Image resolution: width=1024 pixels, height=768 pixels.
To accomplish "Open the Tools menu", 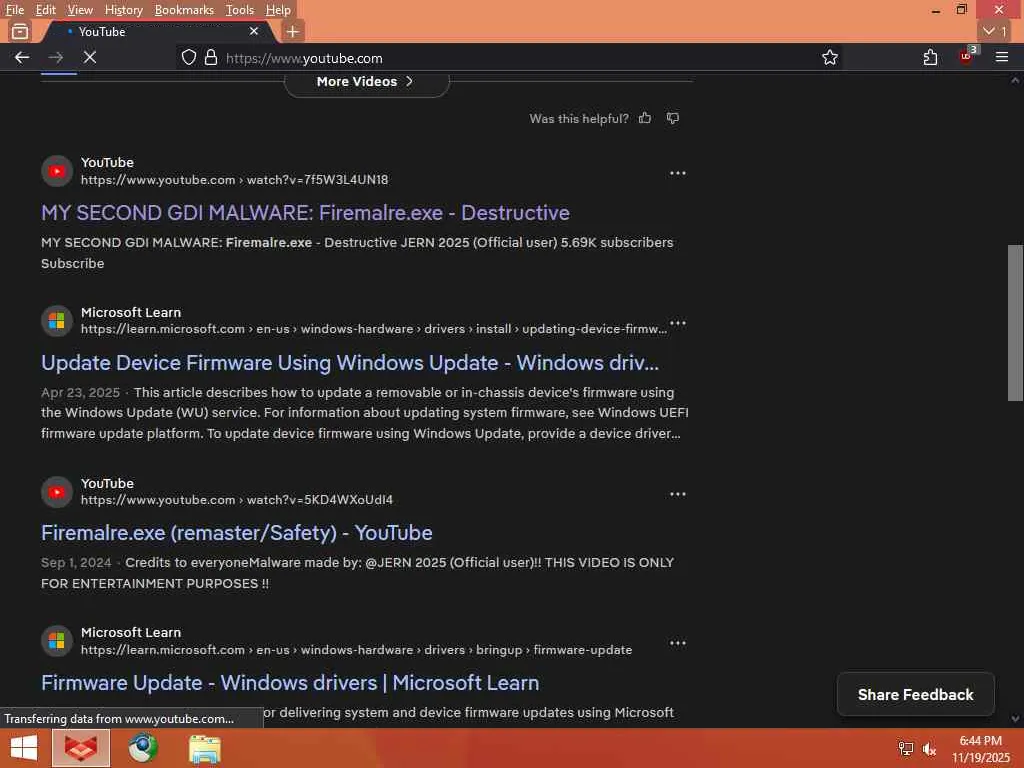I will coord(240,10).
